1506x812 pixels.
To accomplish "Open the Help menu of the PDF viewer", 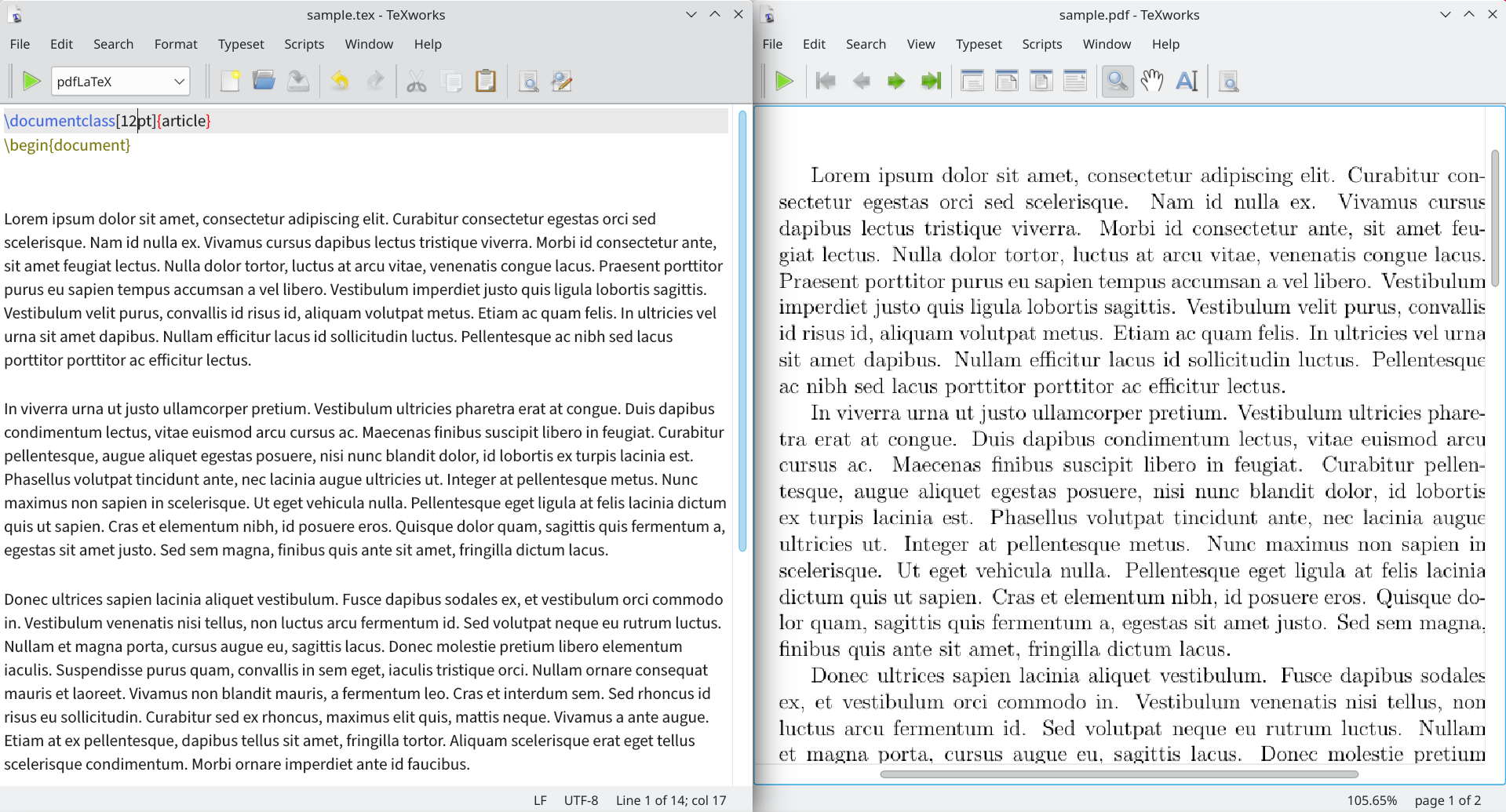I will [1165, 44].
